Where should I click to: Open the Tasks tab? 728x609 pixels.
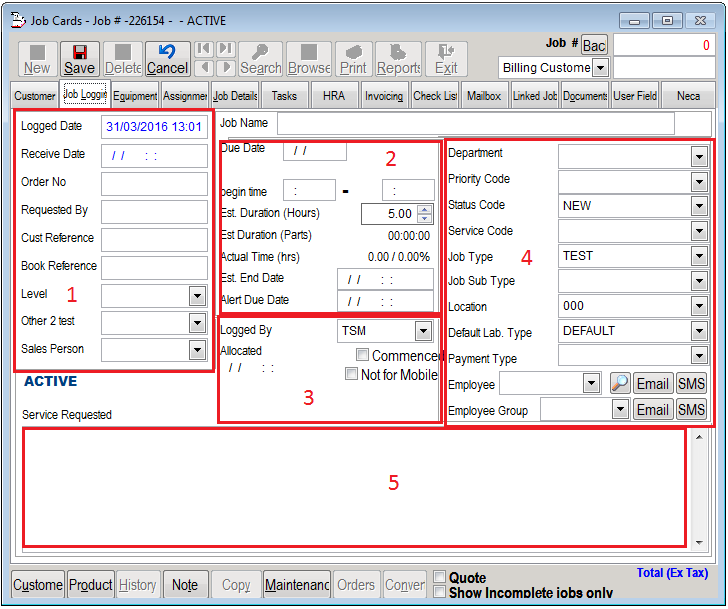click(284, 96)
